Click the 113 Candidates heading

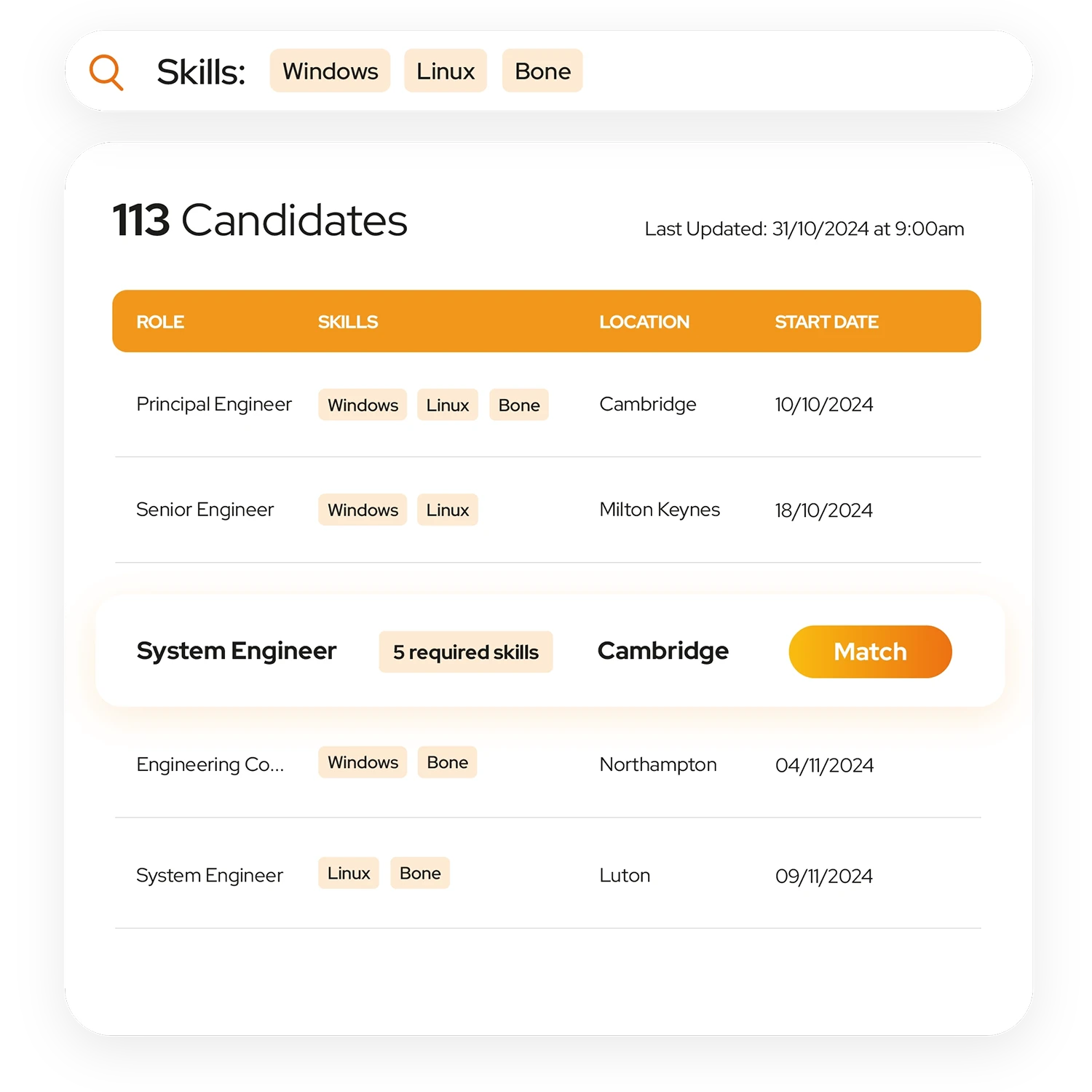260,220
